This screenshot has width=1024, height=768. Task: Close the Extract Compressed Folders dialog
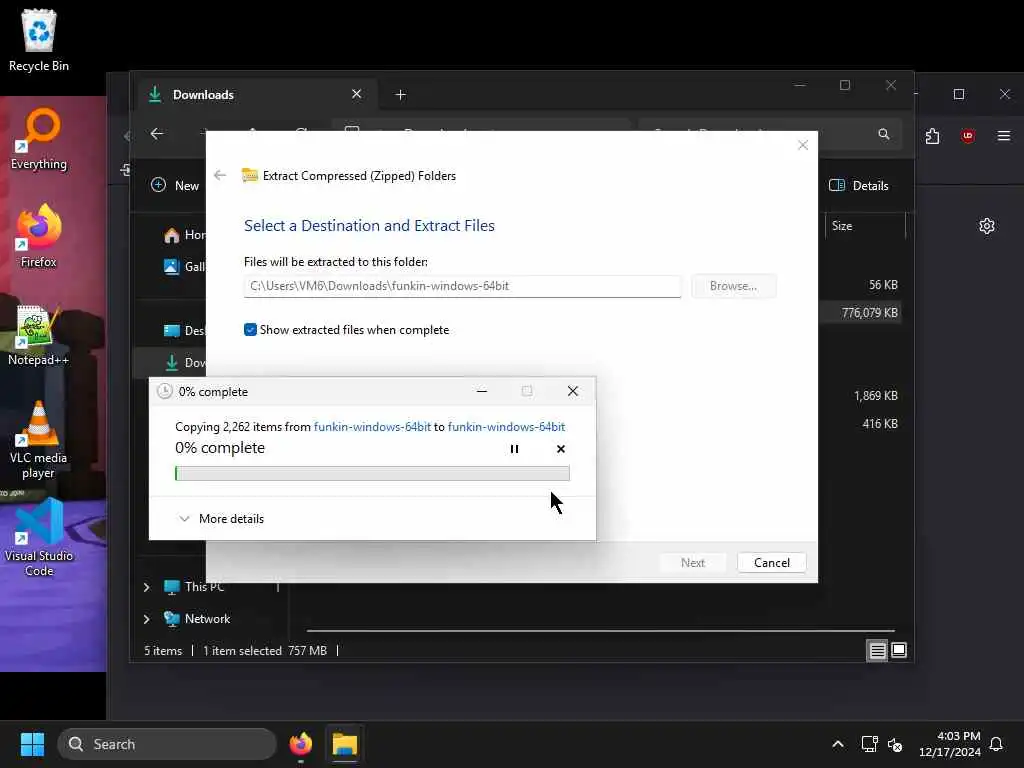coord(803,145)
